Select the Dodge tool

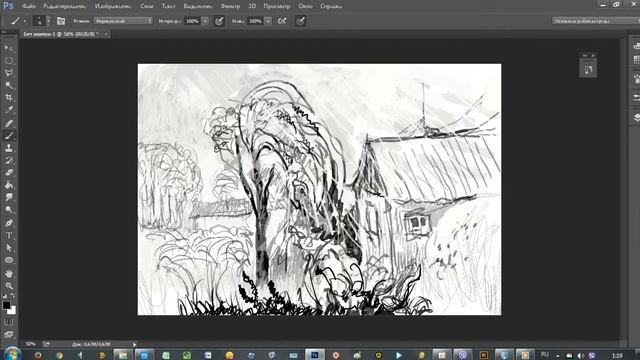point(9,210)
